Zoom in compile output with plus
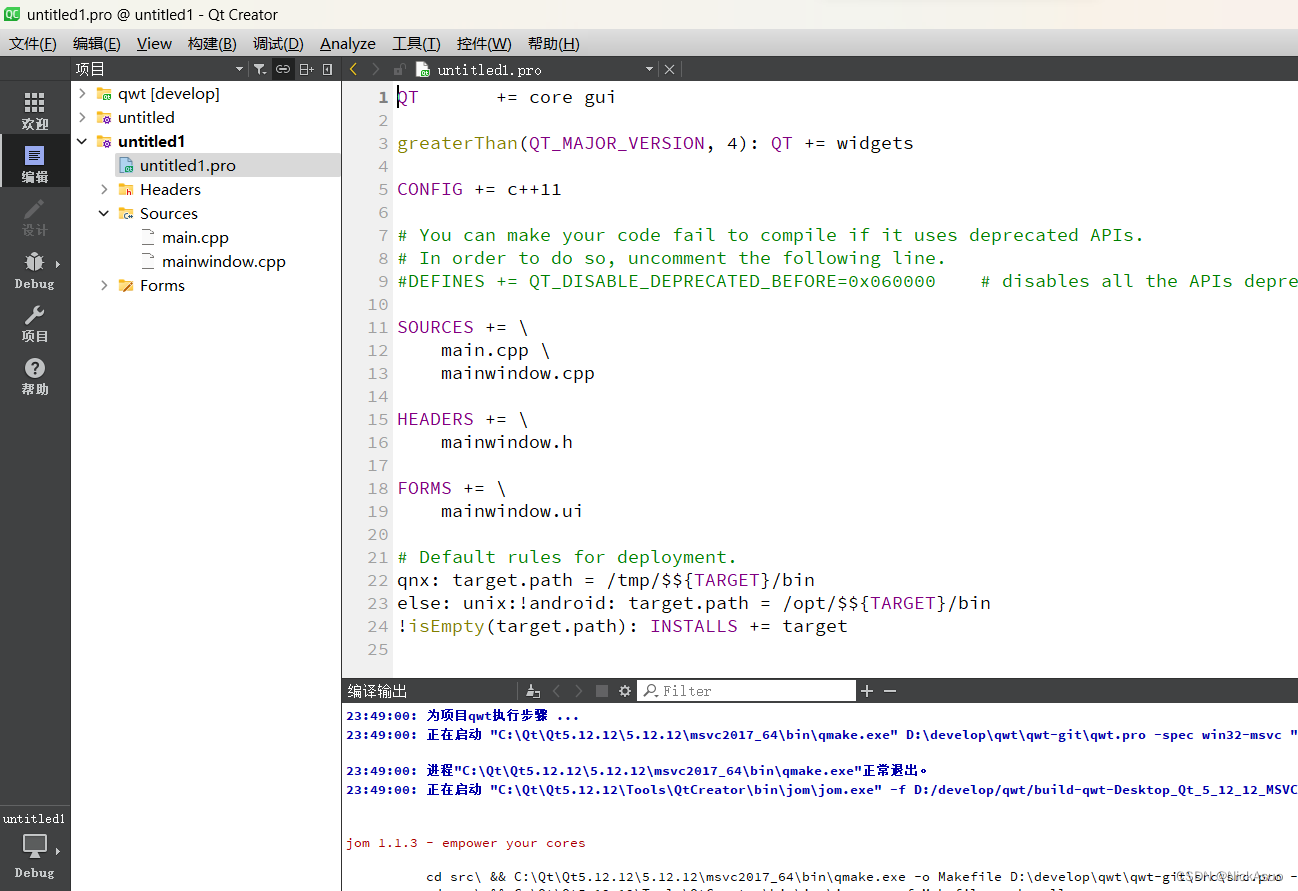 point(867,691)
